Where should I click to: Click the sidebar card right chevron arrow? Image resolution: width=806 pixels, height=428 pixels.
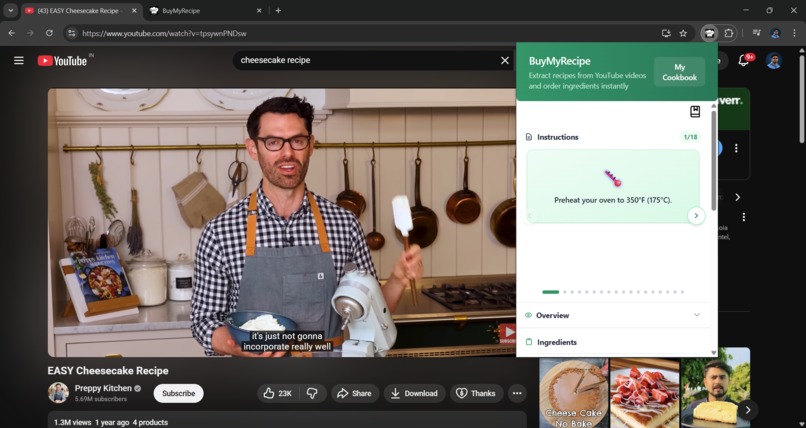(x=738, y=197)
